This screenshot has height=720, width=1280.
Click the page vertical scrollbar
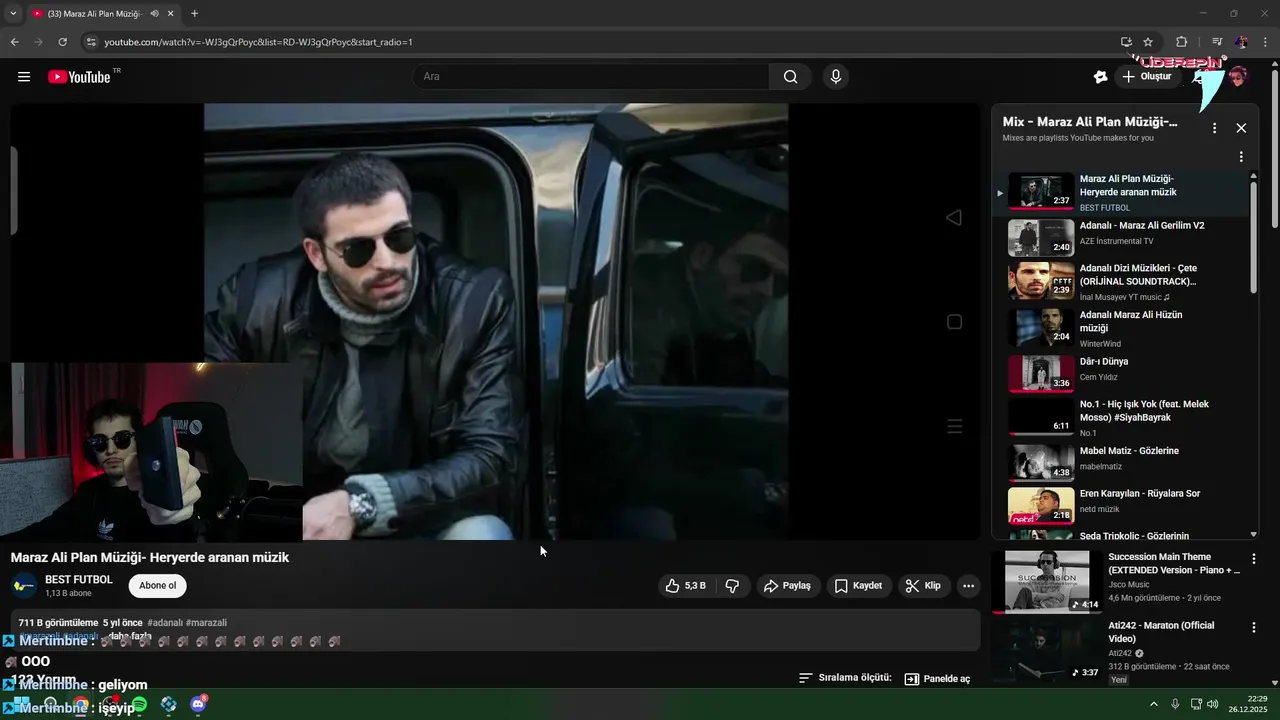(x=1274, y=150)
